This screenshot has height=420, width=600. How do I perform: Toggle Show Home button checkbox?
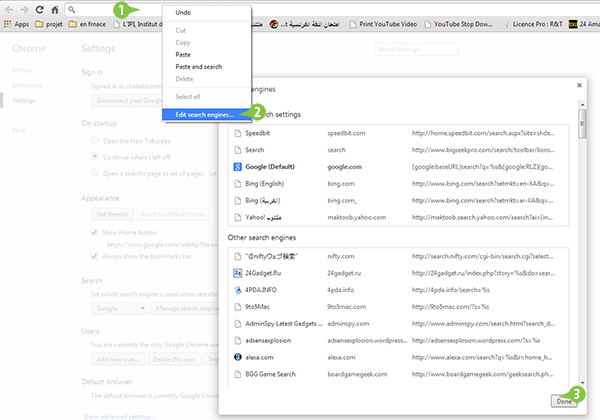(95, 233)
